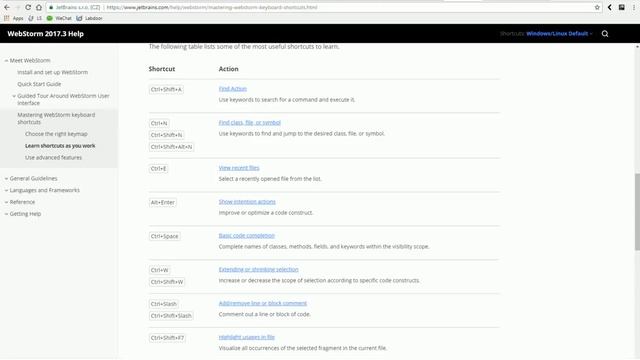Viewport: 640px width, 360px height.
Task: Click the Ctrl+Shift+N shortcut key
Action: [167, 135]
